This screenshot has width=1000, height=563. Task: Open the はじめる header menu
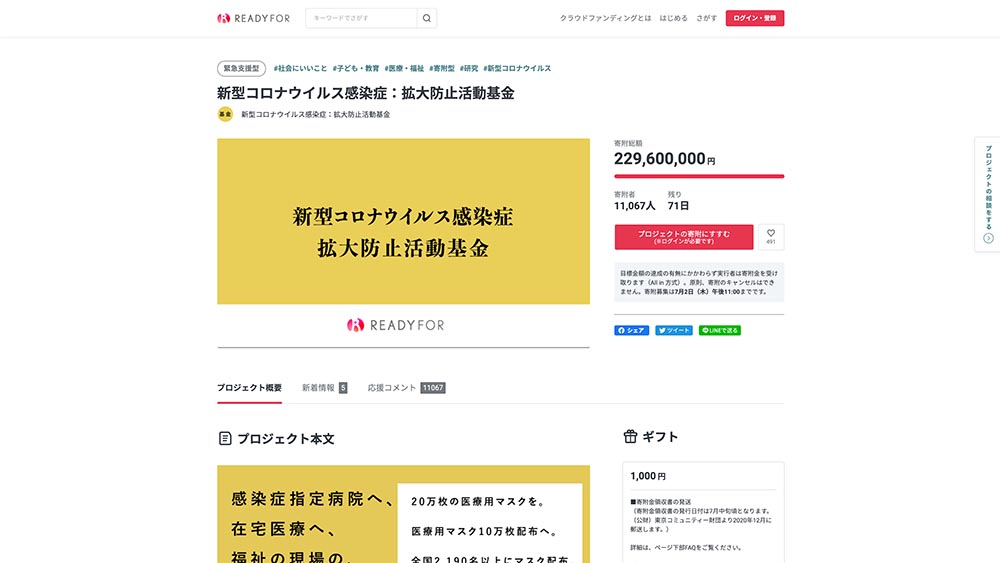[674, 18]
